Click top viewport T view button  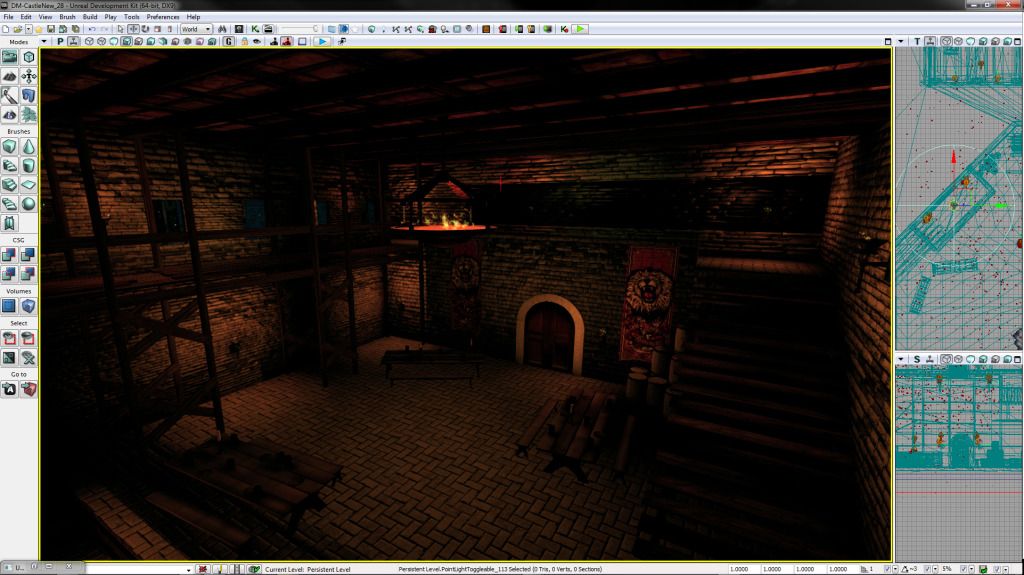(x=917, y=42)
